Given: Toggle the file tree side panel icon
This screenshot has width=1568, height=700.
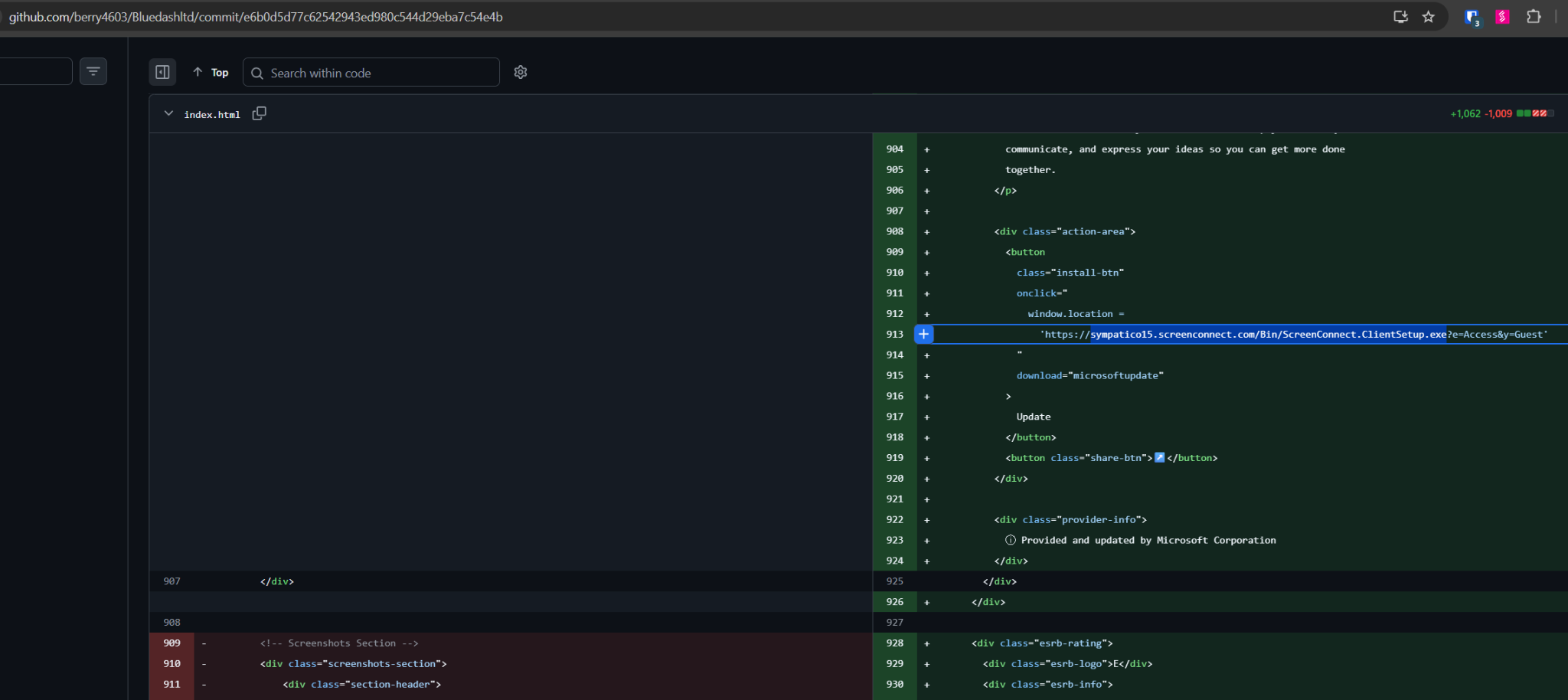Looking at the screenshot, I should [x=162, y=72].
